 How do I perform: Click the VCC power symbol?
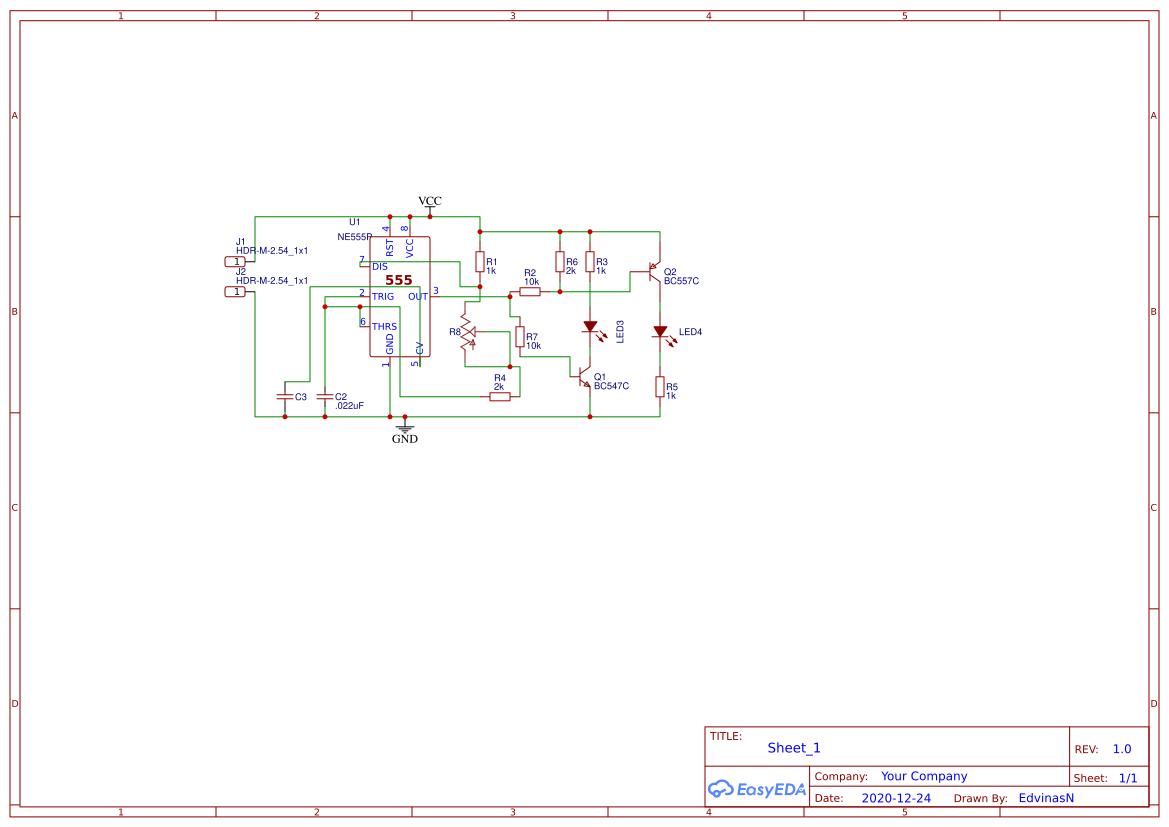click(x=430, y=205)
